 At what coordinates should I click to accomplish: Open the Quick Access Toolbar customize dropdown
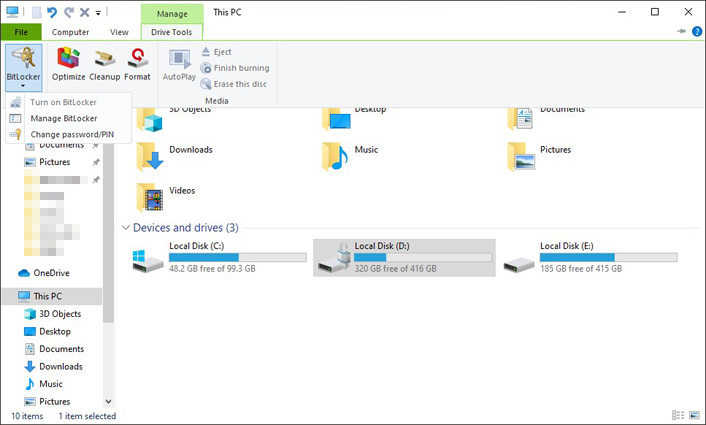point(100,13)
